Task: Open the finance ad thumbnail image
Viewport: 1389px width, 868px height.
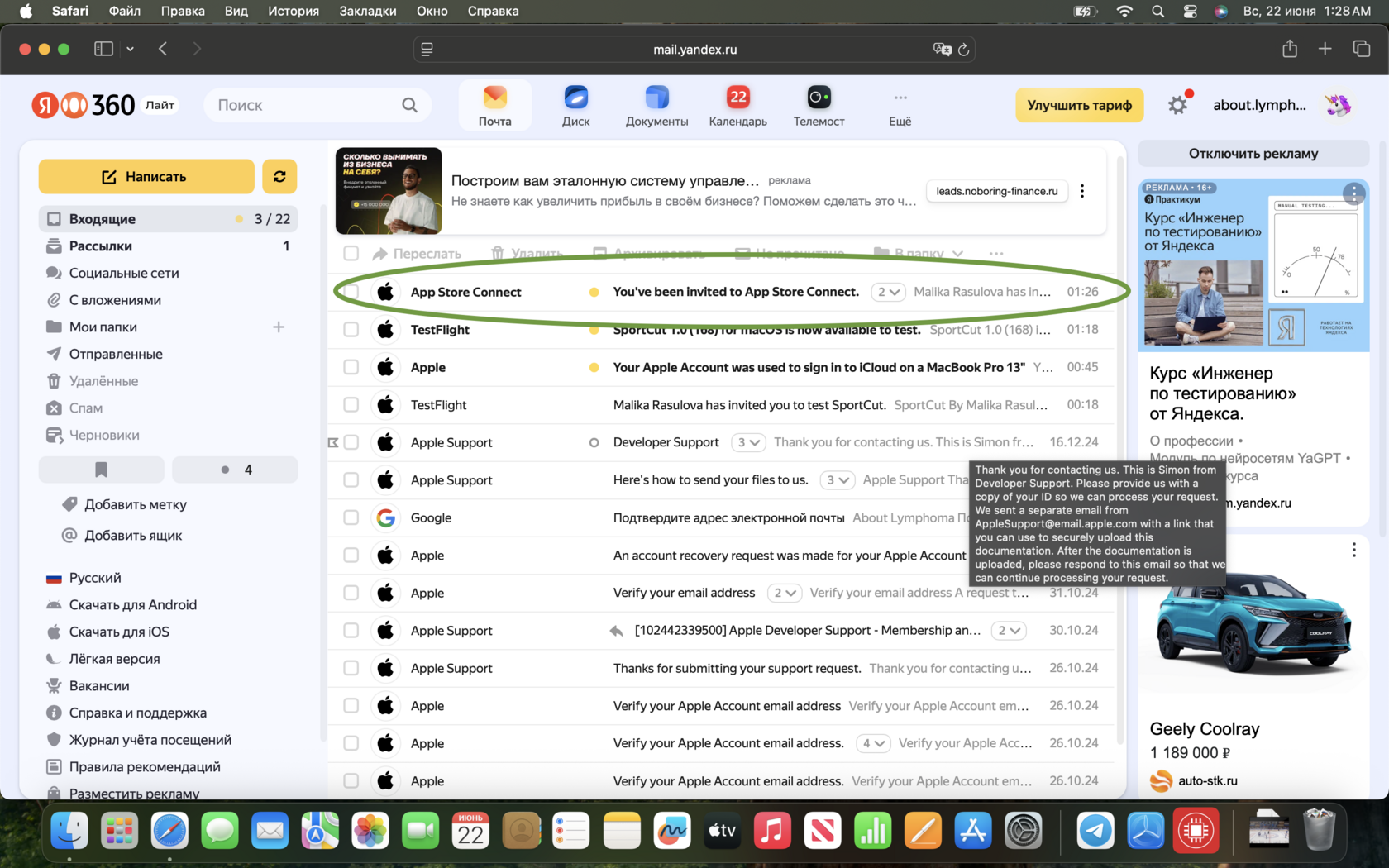Action: (389, 191)
